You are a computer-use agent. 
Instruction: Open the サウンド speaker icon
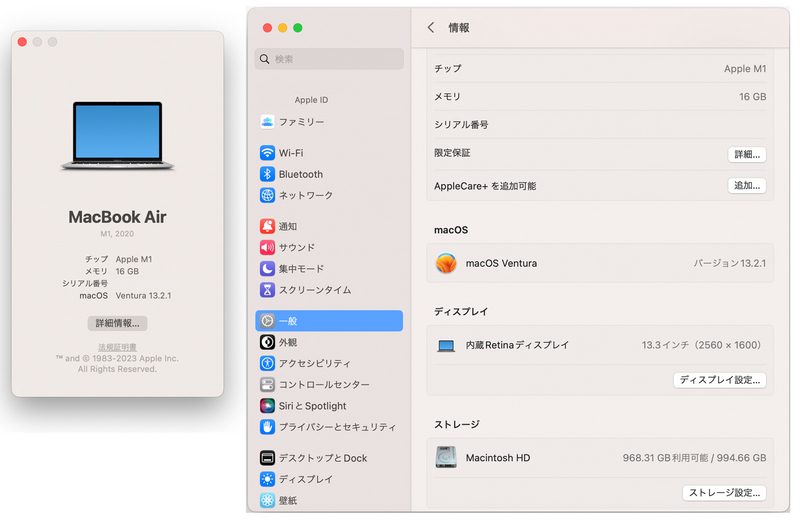click(267, 248)
